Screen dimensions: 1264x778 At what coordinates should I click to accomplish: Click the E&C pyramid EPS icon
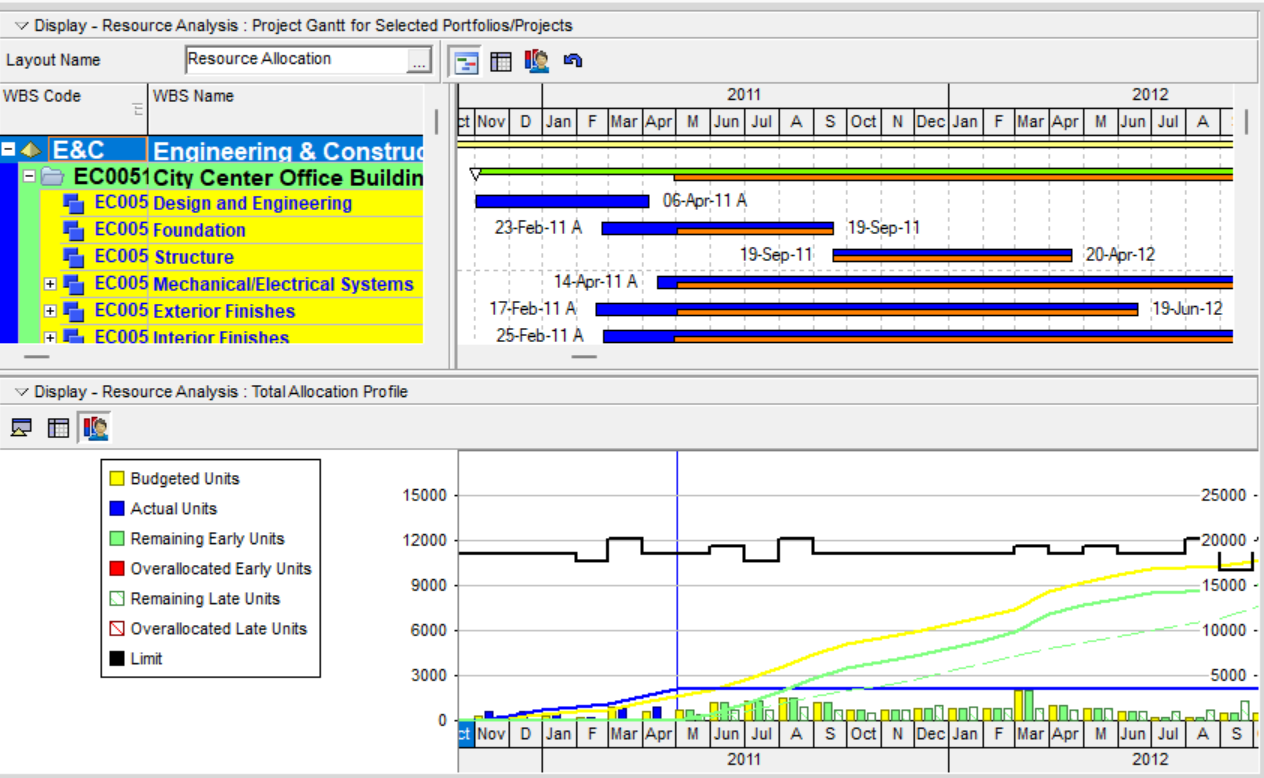[31, 151]
